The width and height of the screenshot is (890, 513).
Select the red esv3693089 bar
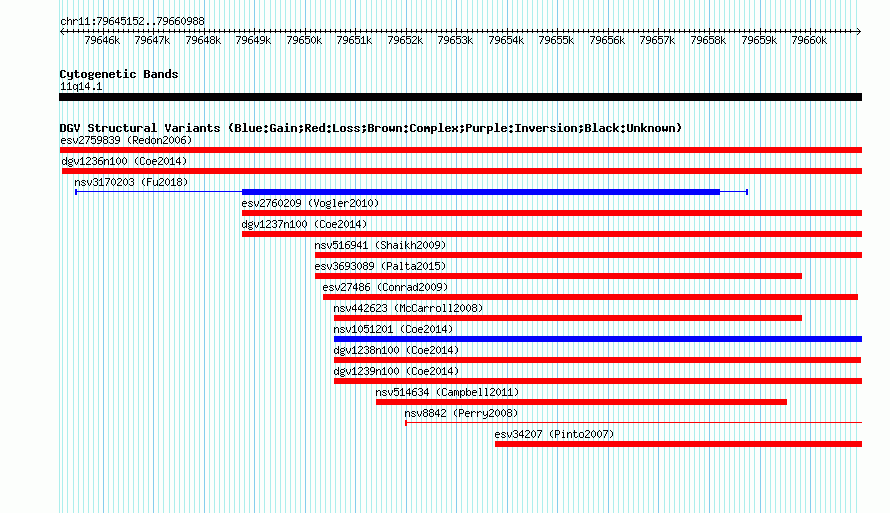tap(559, 276)
